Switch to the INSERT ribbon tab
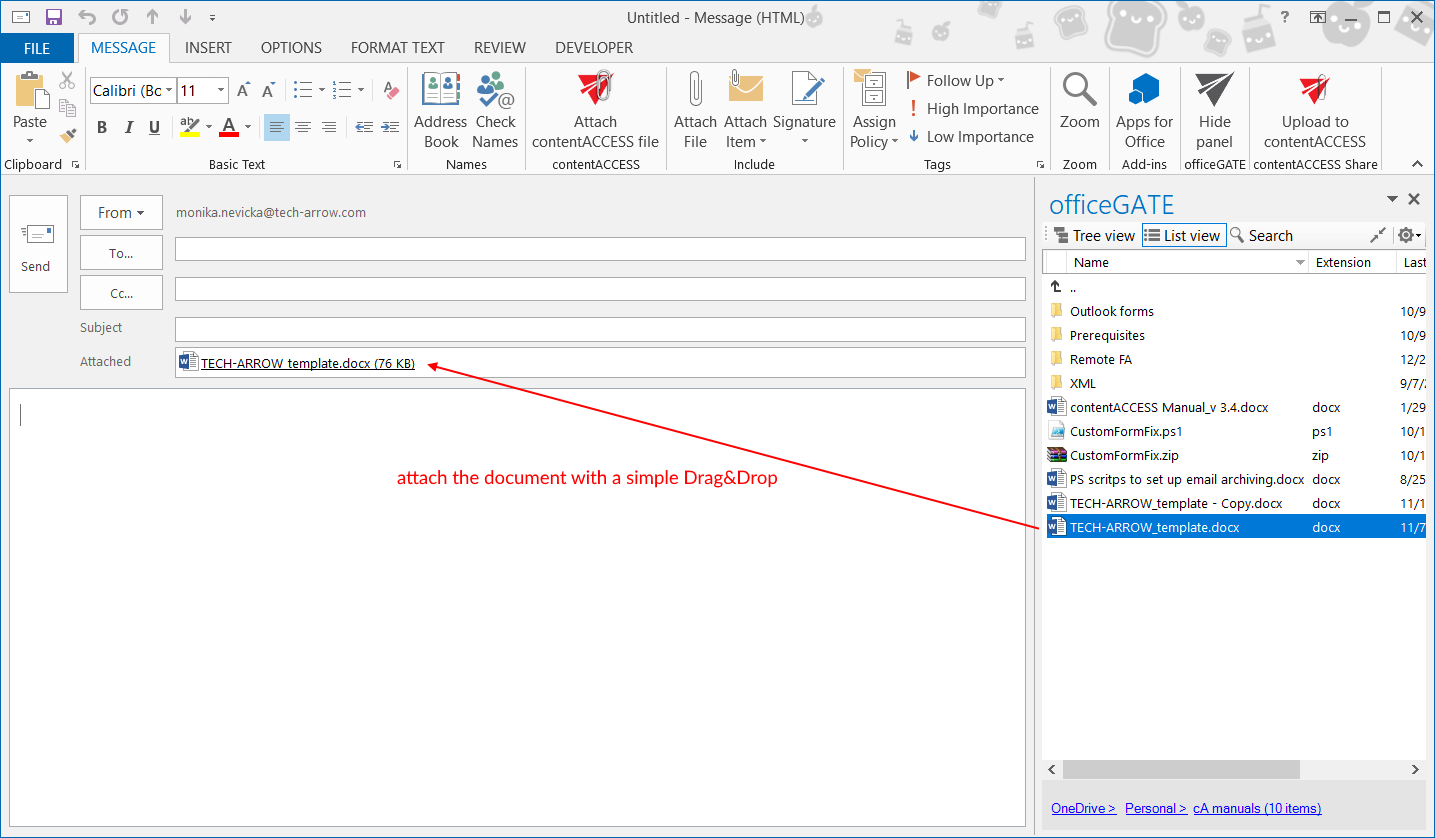This screenshot has height=838, width=1435. point(208,48)
